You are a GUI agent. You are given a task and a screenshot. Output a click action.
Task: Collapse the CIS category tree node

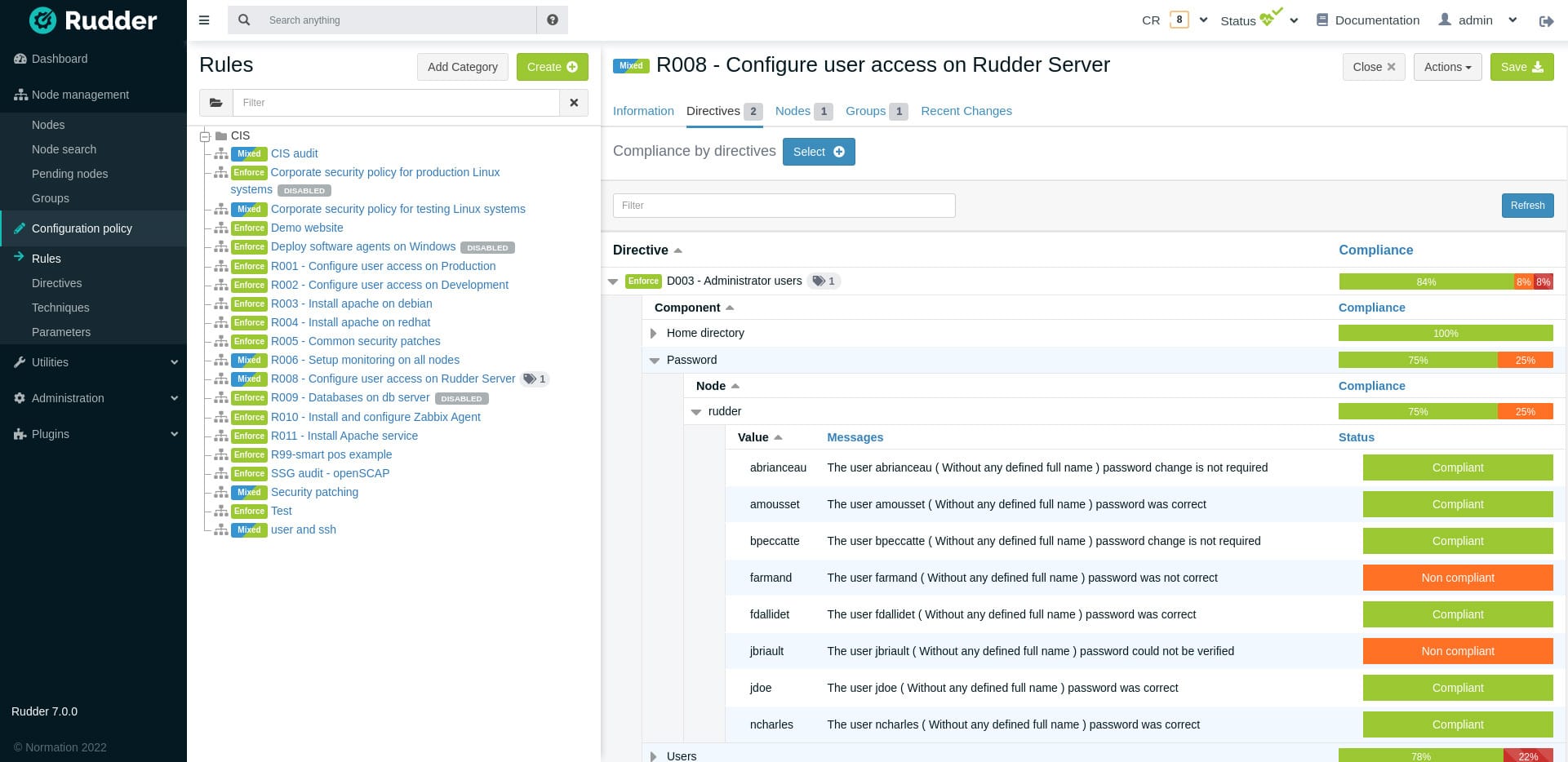[x=205, y=136]
